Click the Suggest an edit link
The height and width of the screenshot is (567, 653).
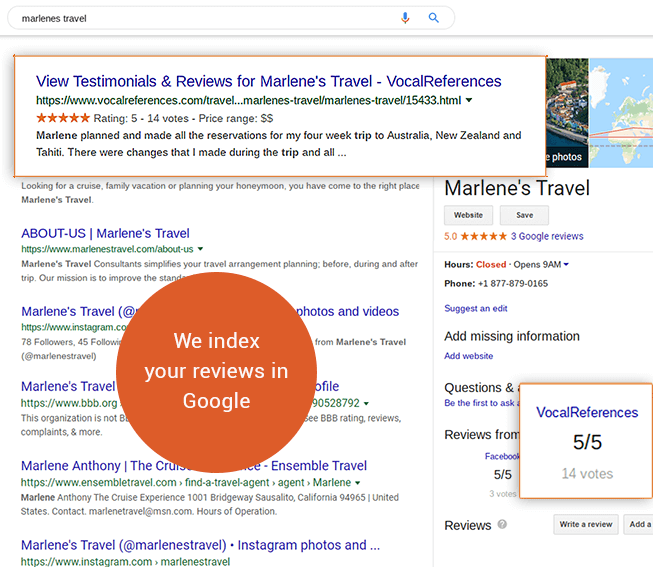click(x=475, y=309)
